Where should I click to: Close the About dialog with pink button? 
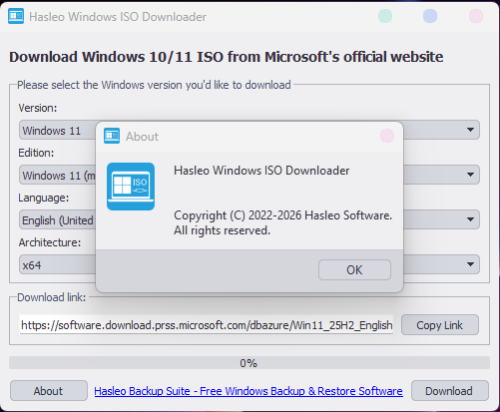pos(387,136)
